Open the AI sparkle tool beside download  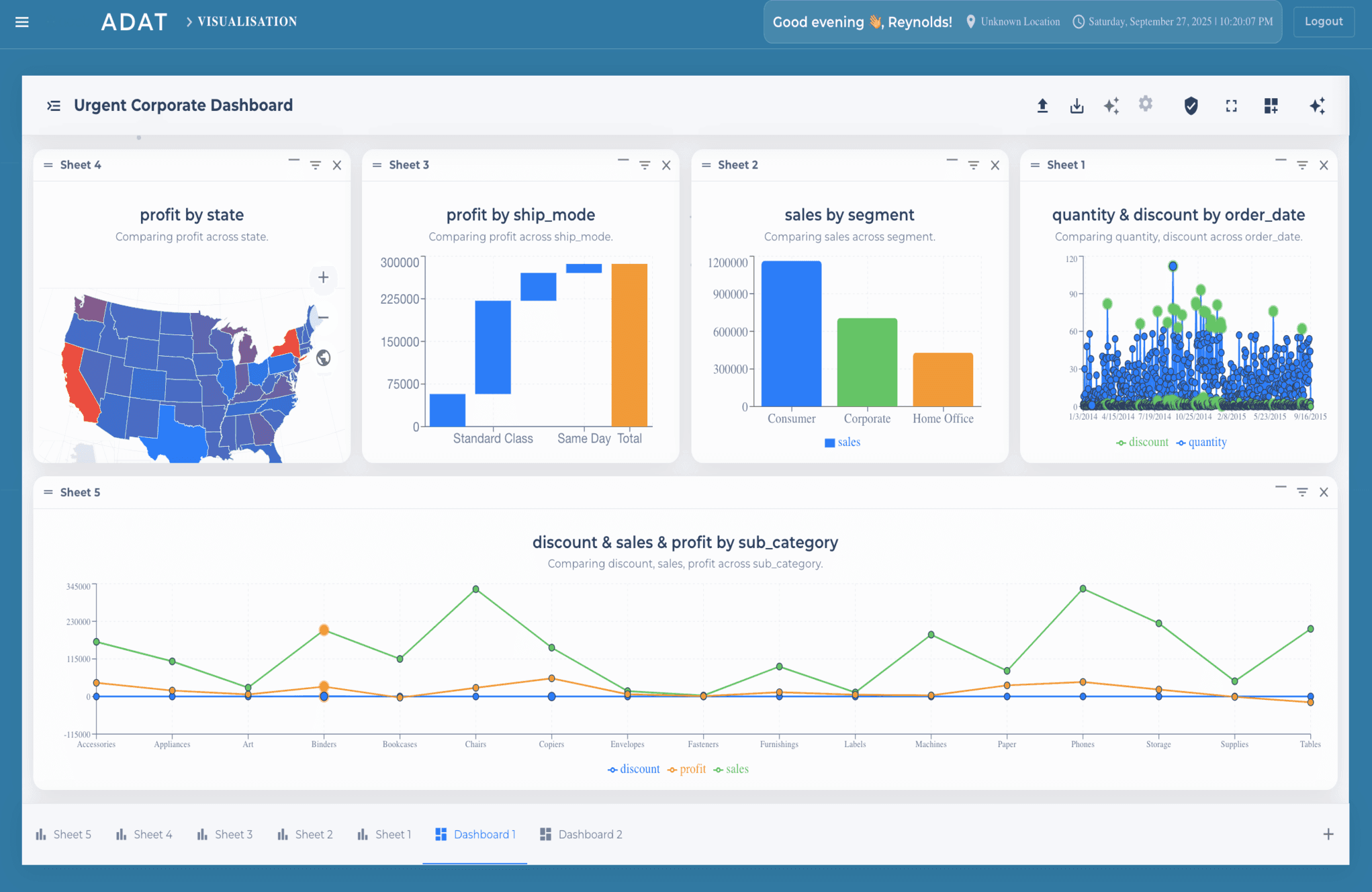(x=1111, y=105)
